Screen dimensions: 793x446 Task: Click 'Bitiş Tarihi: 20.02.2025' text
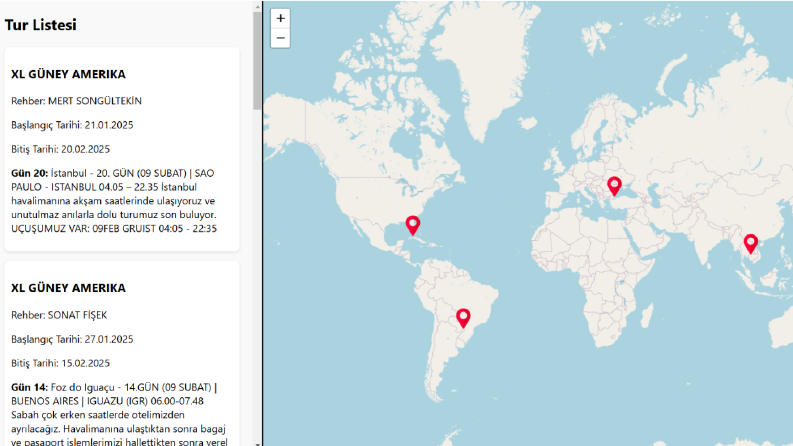(x=60, y=149)
